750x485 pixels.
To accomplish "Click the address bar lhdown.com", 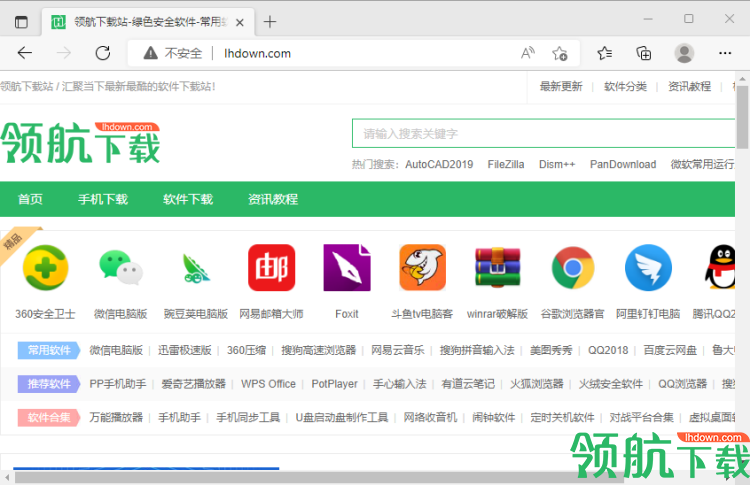I will (257, 53).
